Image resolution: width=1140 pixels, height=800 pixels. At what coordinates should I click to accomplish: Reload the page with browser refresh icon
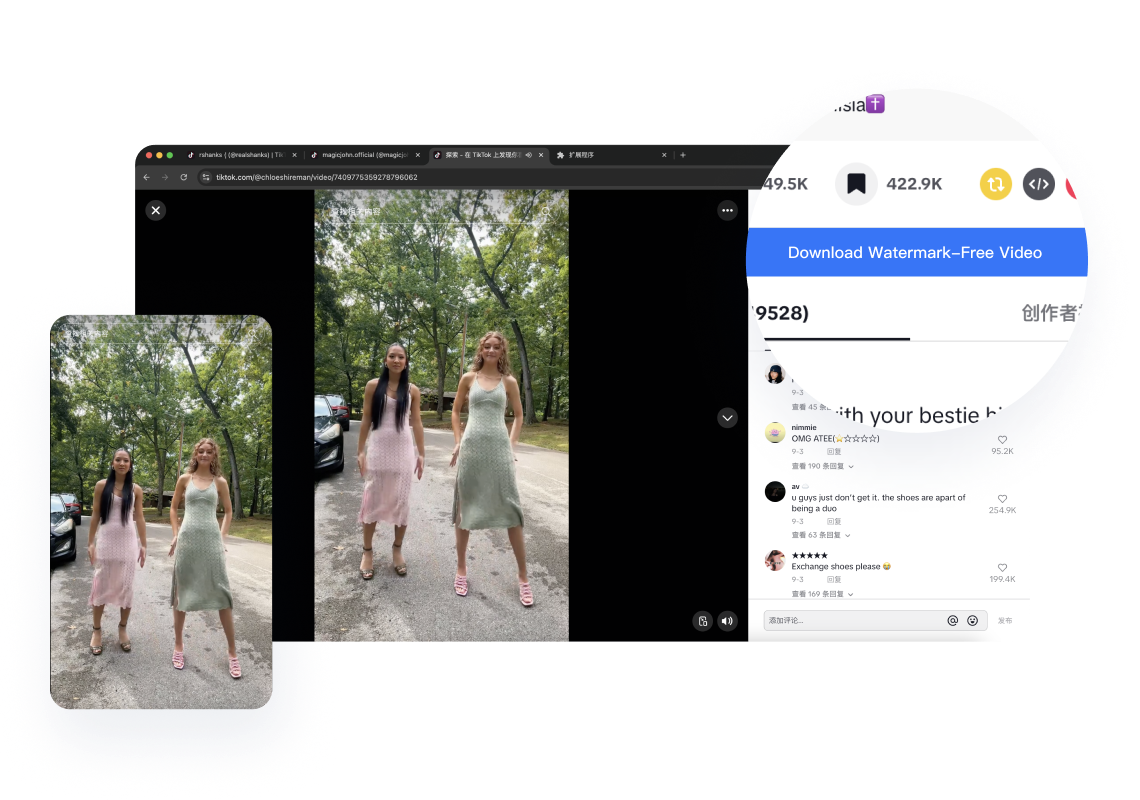pyautogui.click(x=184, y=177)
